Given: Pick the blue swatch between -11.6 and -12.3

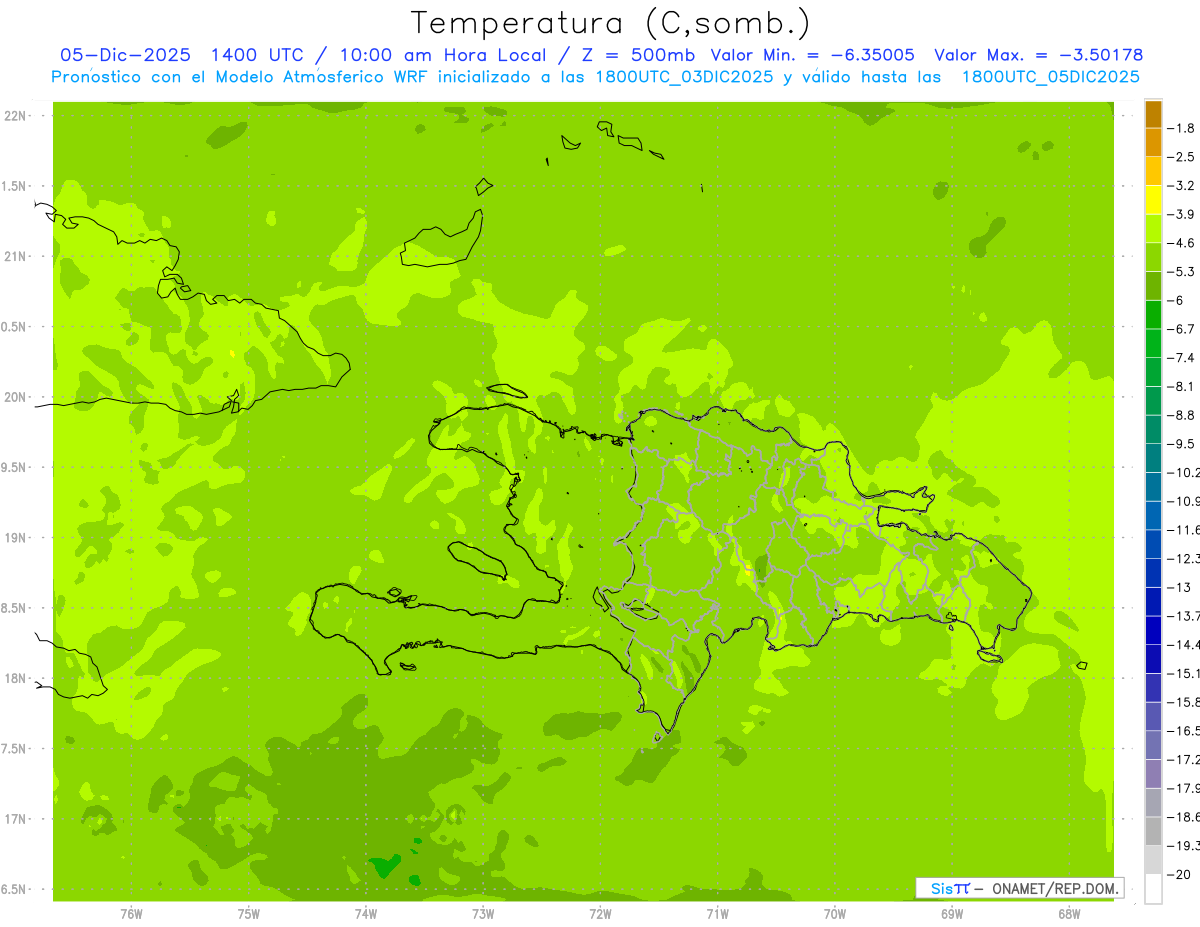Looking at the screenshot, I should tap(1153, 544).
